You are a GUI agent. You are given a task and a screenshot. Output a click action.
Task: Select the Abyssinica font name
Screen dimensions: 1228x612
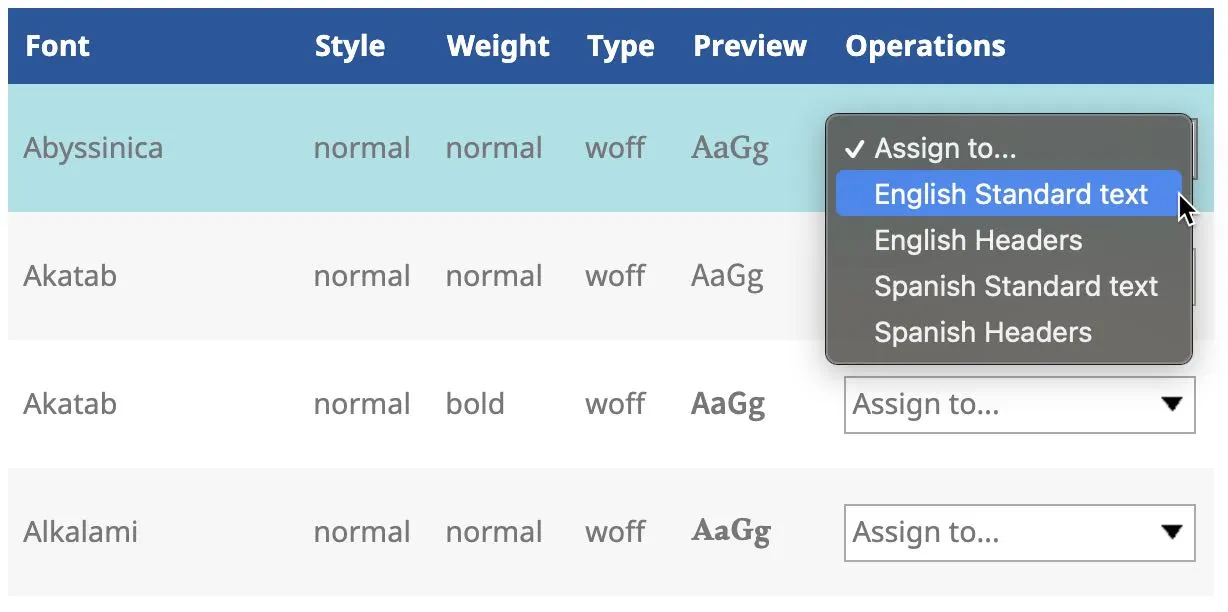(93, 149)
